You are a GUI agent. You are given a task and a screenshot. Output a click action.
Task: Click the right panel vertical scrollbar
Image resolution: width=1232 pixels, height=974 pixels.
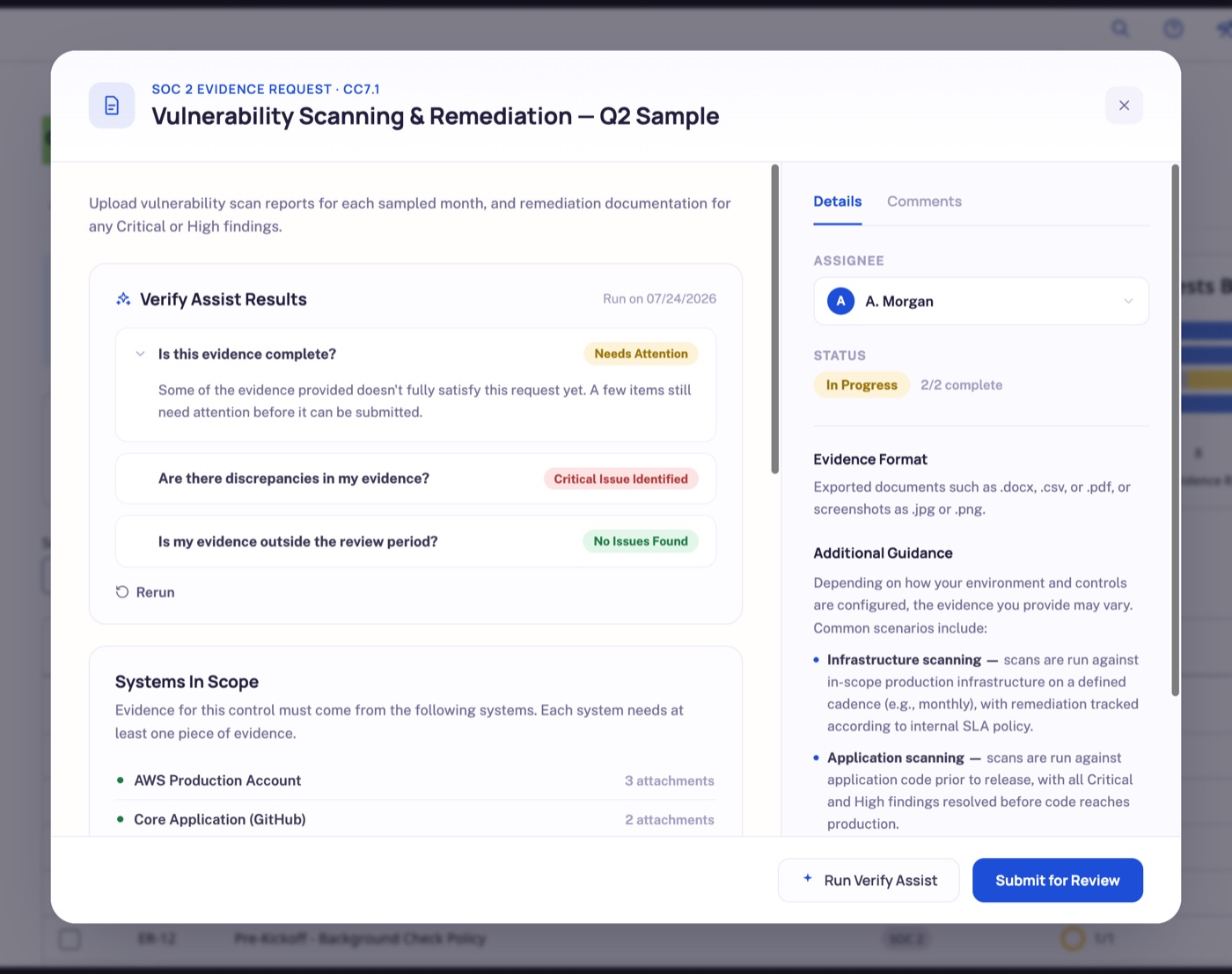coord(1175,430)
